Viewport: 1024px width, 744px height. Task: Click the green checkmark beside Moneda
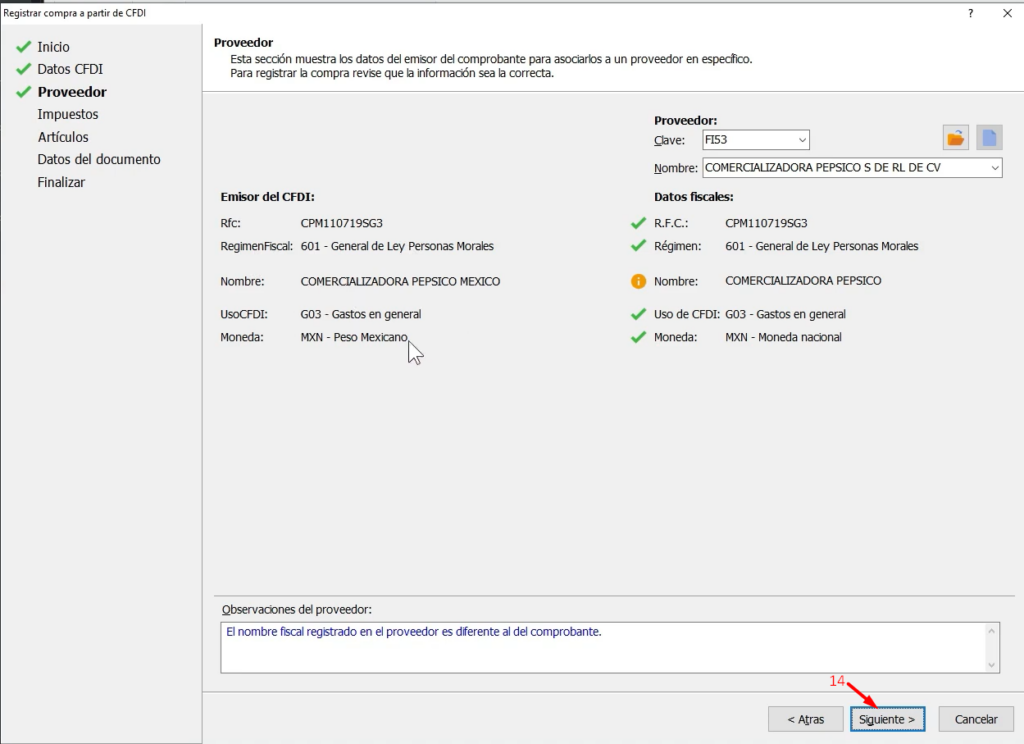click(638, 337)
